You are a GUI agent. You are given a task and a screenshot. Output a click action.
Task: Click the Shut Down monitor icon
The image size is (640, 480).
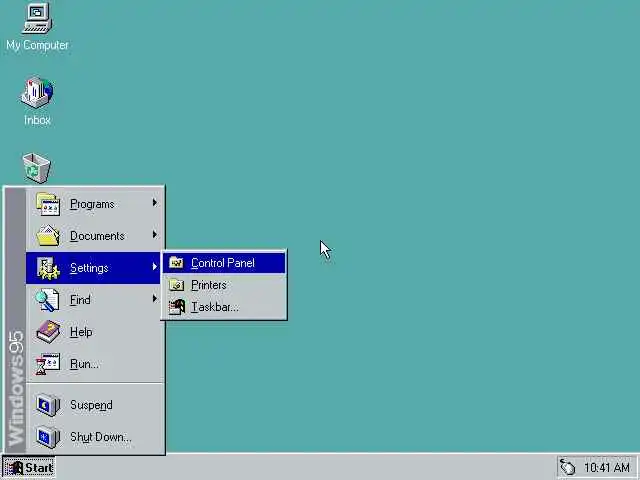tap(48, 437)
